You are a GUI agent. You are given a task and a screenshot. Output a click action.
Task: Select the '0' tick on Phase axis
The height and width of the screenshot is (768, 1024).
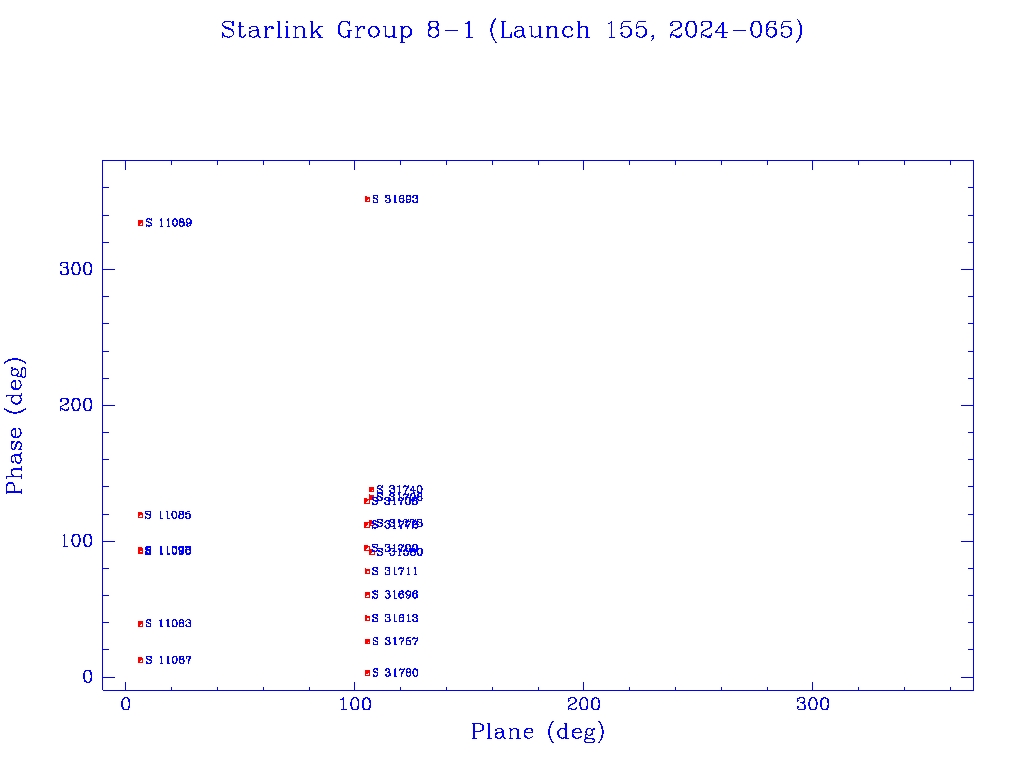coord(88,677)
